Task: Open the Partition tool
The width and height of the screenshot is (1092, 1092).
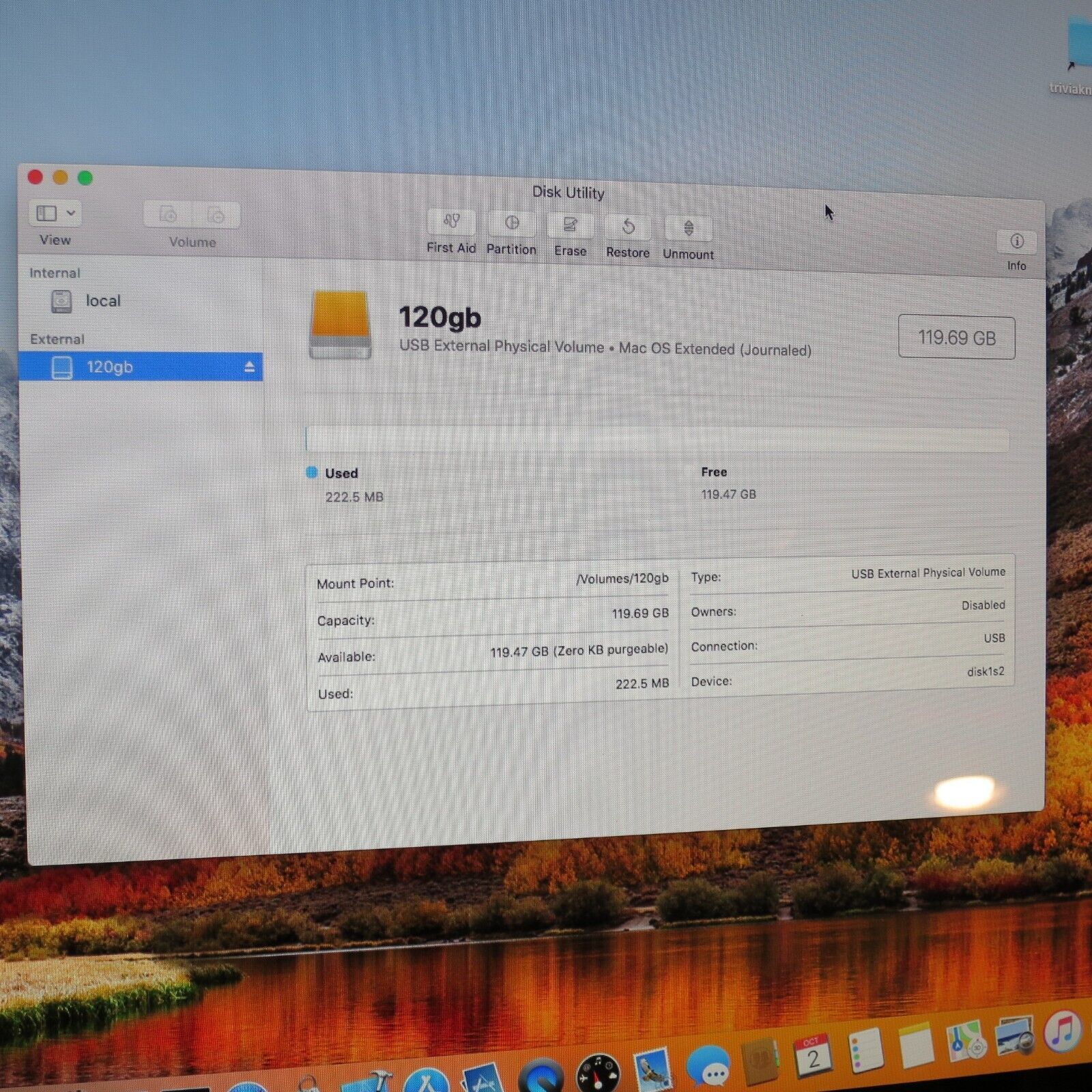Action: (x=511, y=223)
